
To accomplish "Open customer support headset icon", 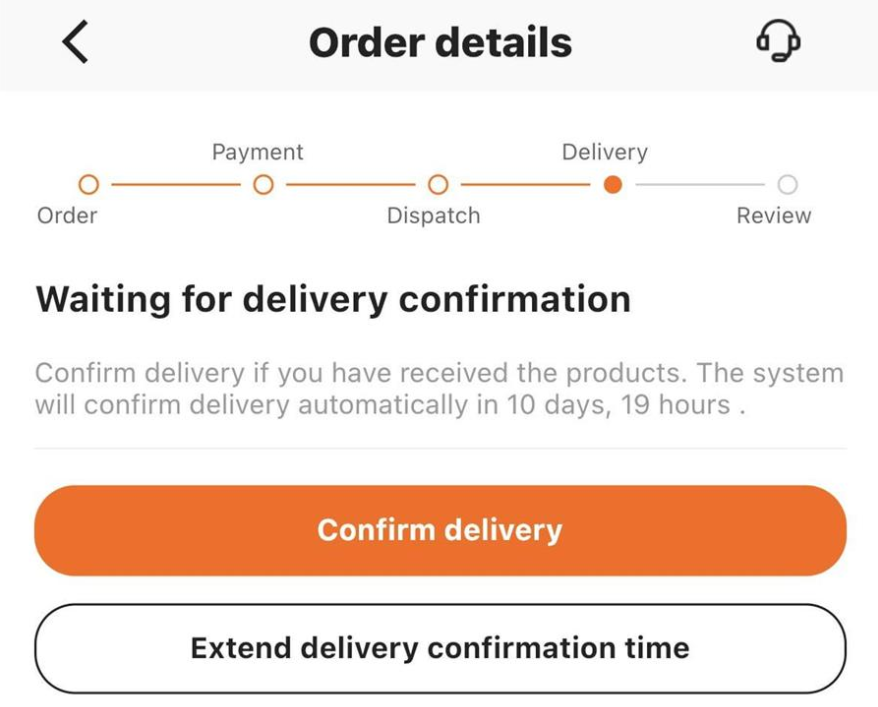I will pos(779,42).
